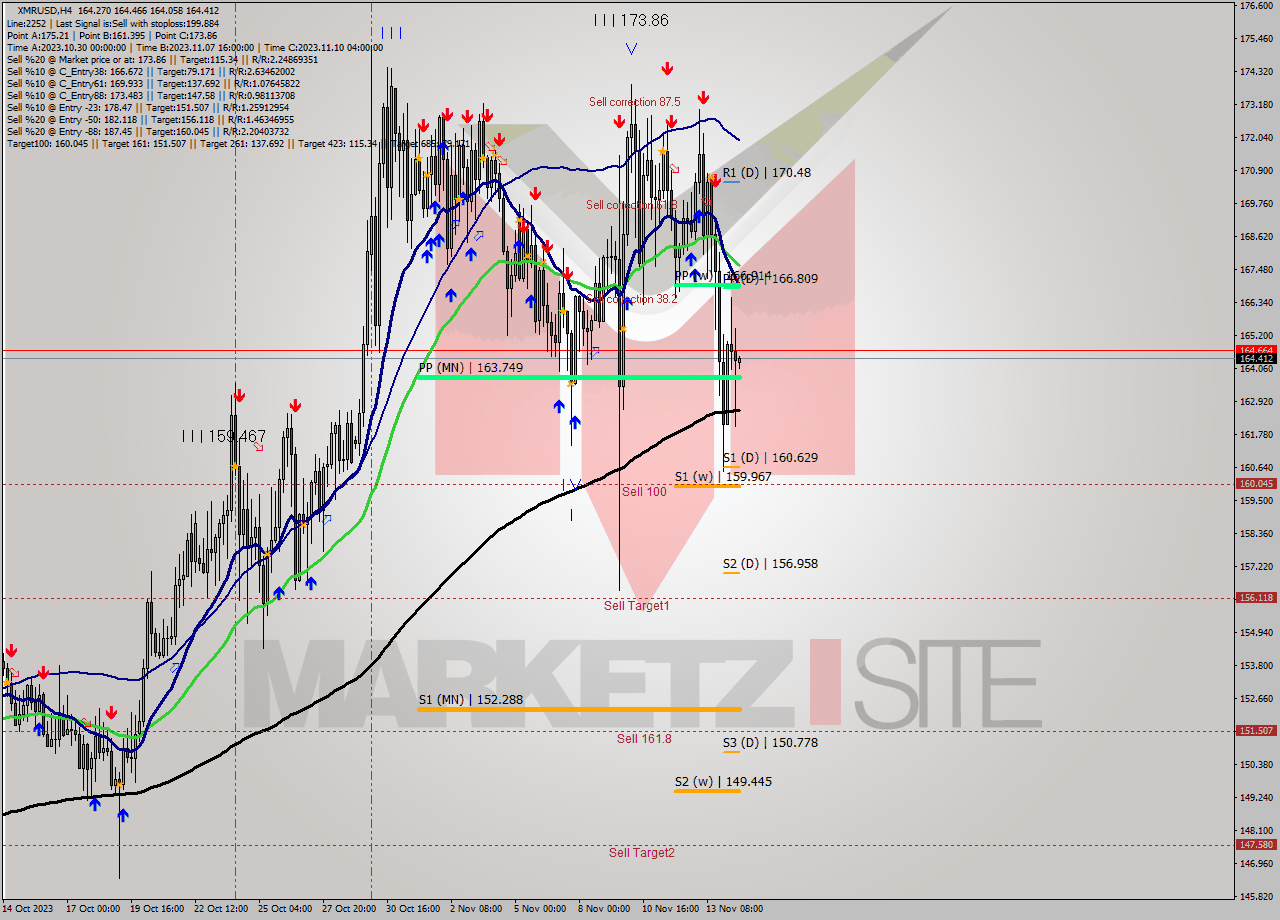Click the red 164.664 price tag

click(x=1256, y=350)
